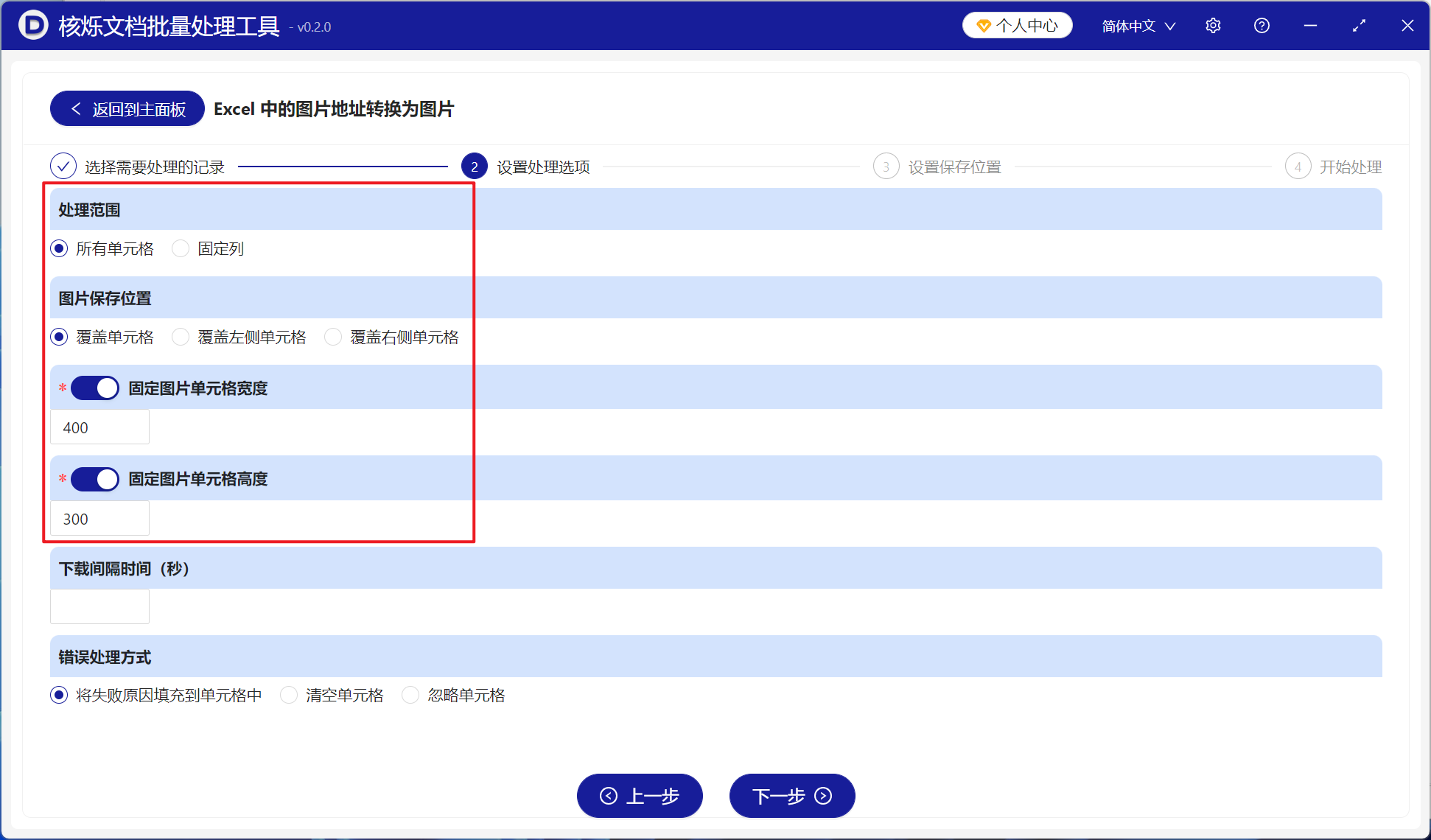Viewport: 1431px width, 840px height.
Task: Click the 错误处理方式 section header
Action: pyautogui.click(x=716, y=657)
